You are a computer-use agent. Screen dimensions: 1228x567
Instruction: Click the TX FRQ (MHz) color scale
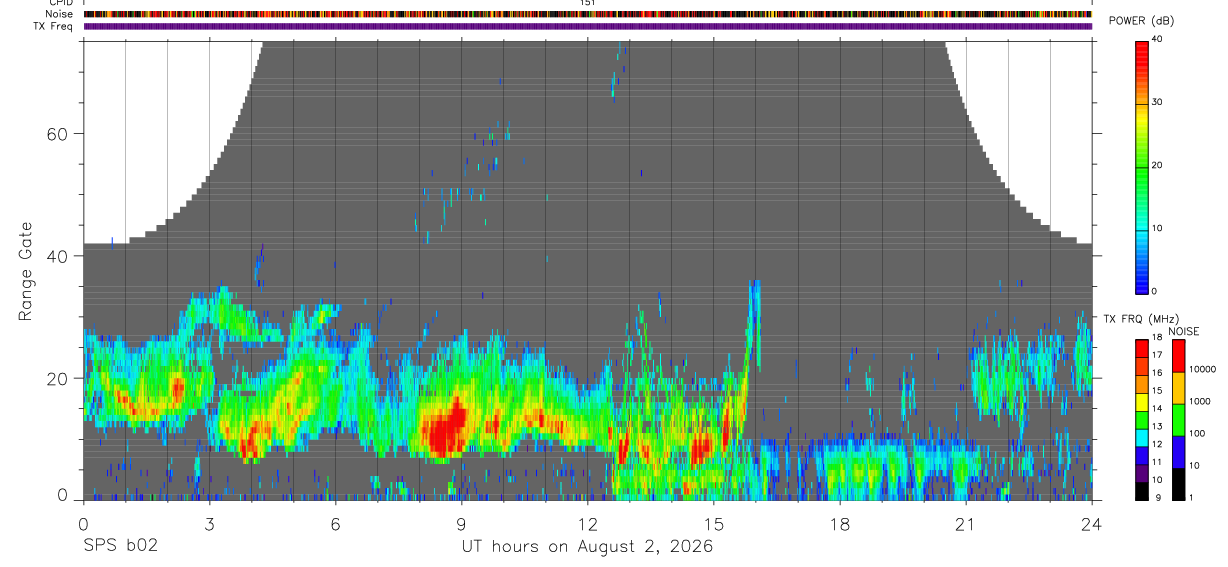point(1143,419)
